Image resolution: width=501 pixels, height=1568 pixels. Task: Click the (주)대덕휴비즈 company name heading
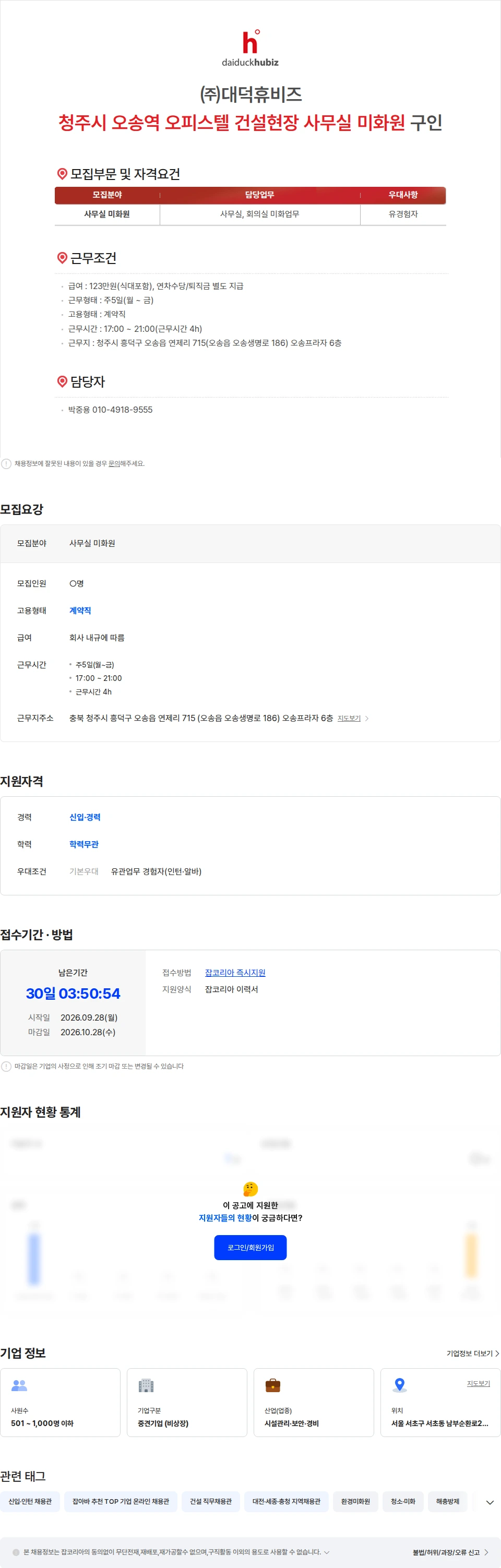(251, 94)
